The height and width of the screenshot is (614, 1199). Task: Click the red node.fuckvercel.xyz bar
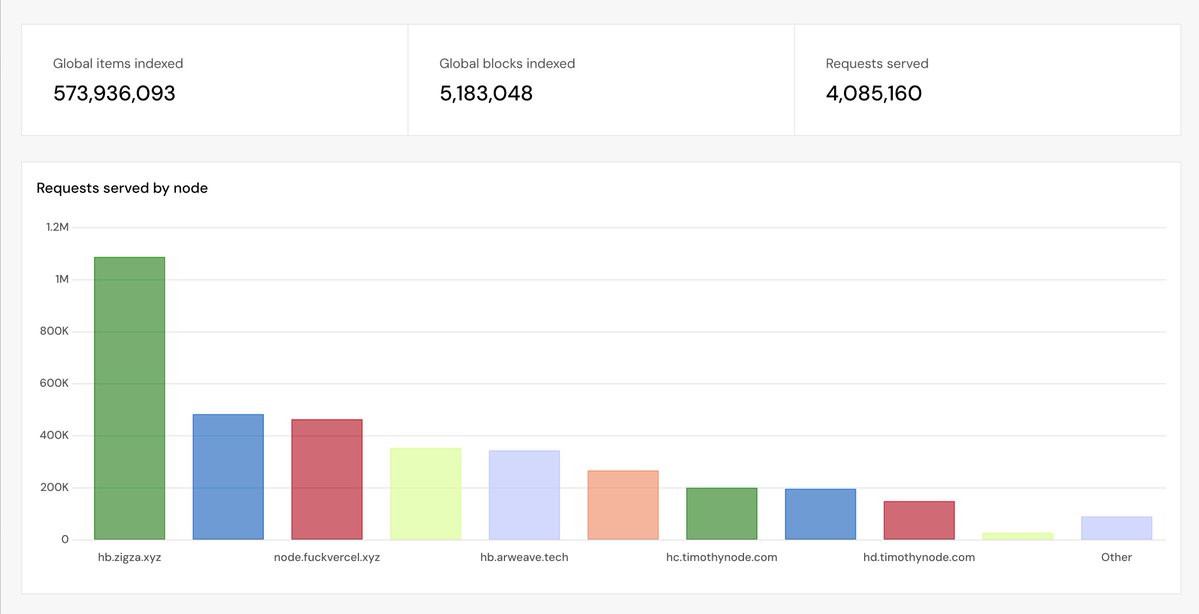[x=327, y=479]
